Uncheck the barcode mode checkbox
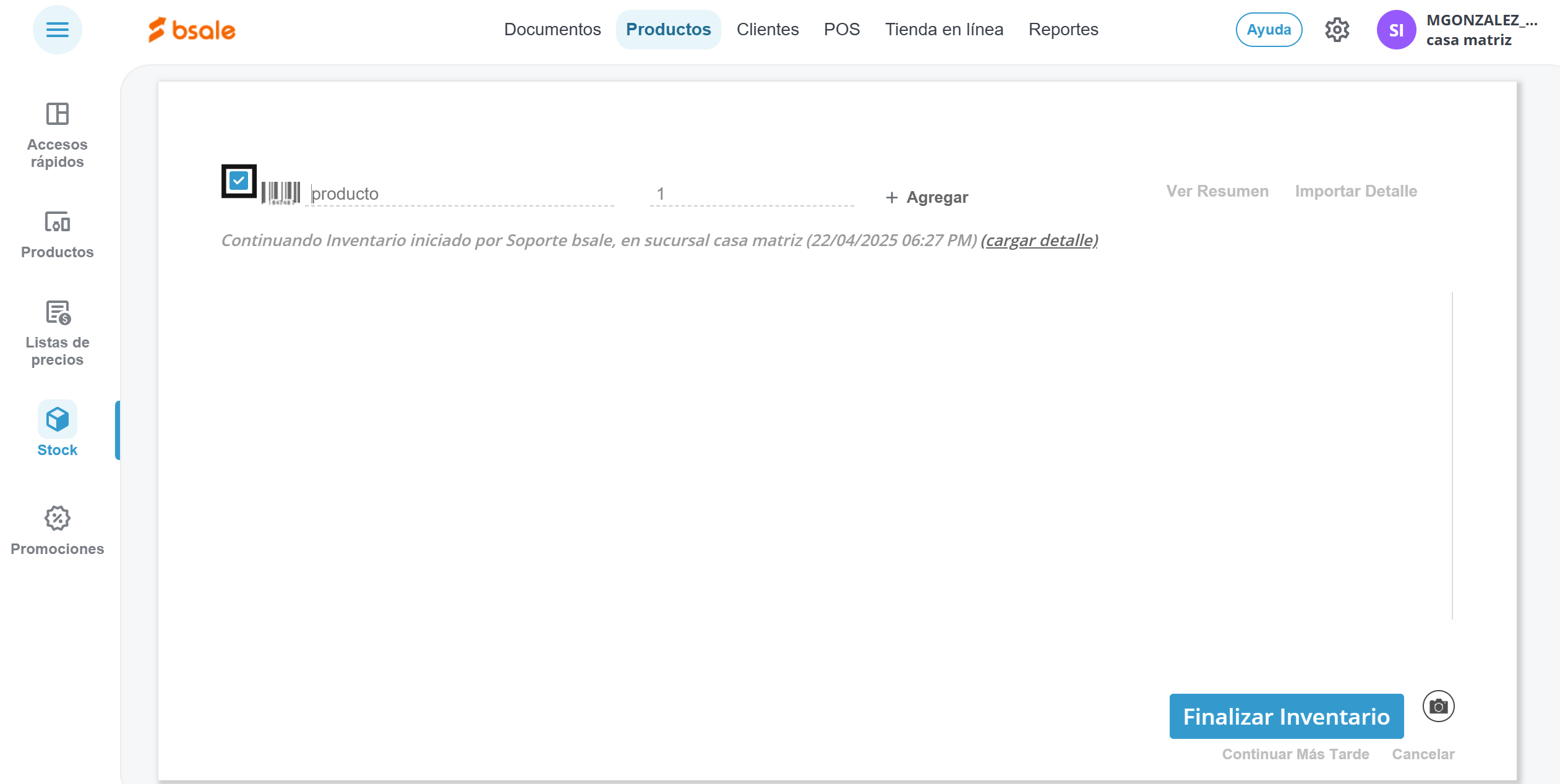 [x=239, y=181]
